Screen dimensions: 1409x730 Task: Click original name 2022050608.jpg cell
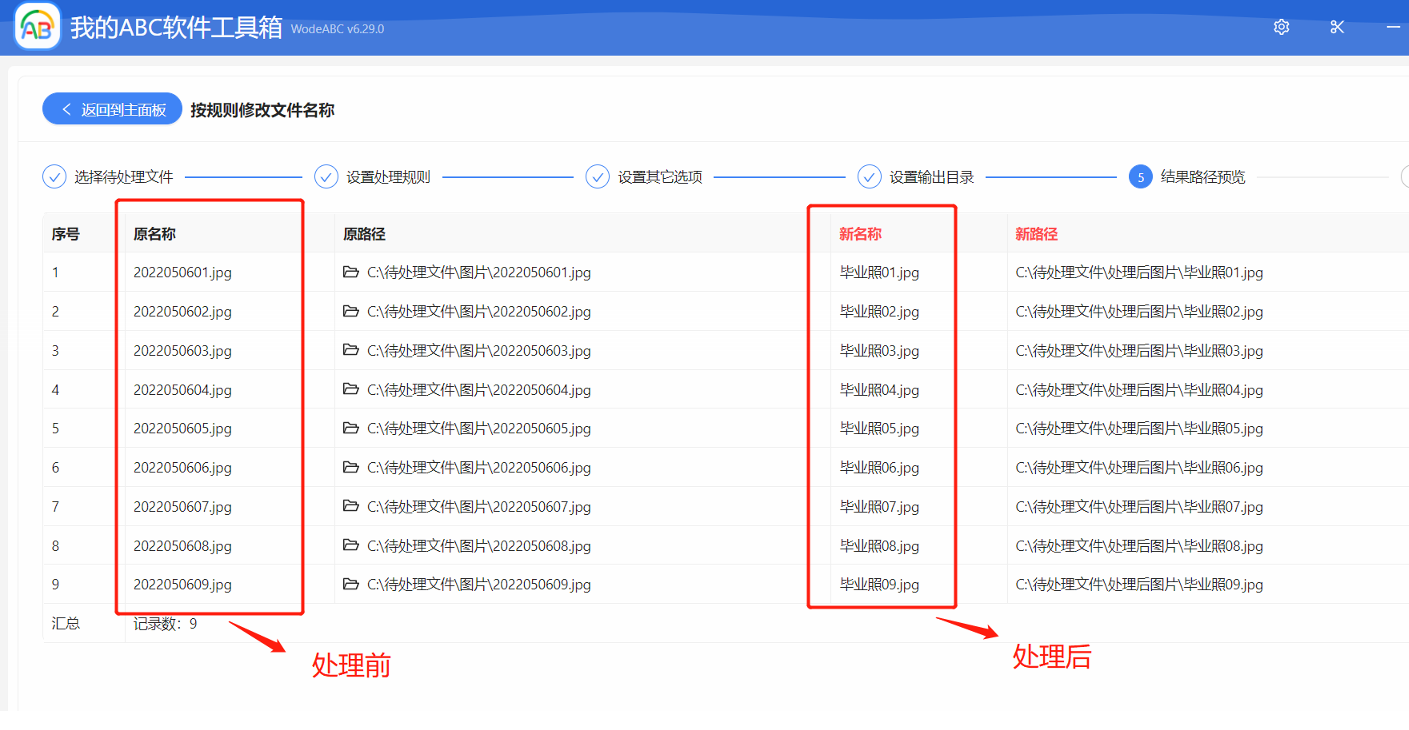coord(182,546)
